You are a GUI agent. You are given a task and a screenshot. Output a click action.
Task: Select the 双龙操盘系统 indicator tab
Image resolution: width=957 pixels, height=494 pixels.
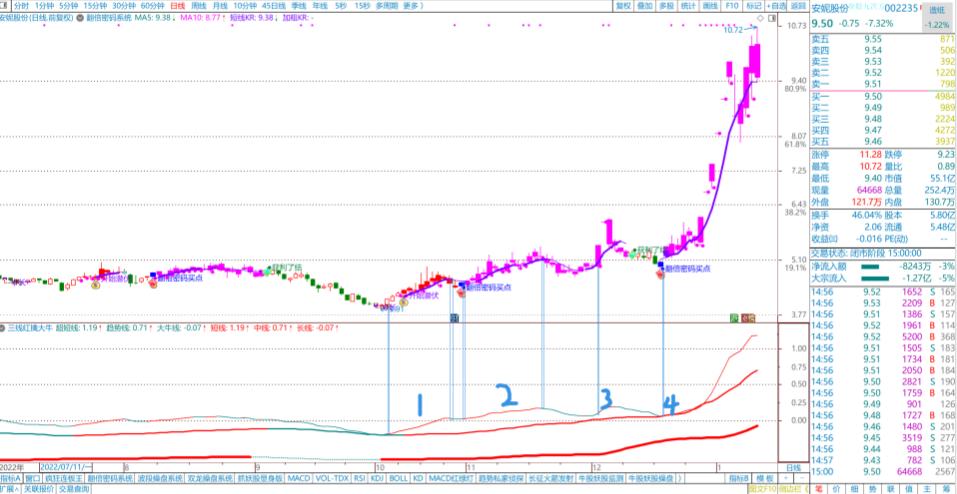tap(207, 478)
